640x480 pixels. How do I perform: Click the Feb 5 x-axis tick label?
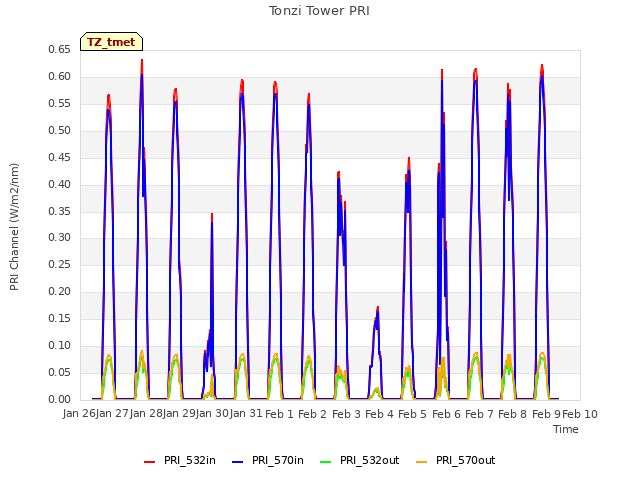click(x=412, y=414)
